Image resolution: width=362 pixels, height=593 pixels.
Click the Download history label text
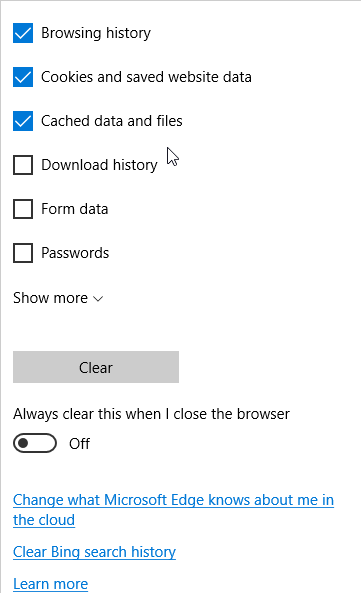click(99, 165)
